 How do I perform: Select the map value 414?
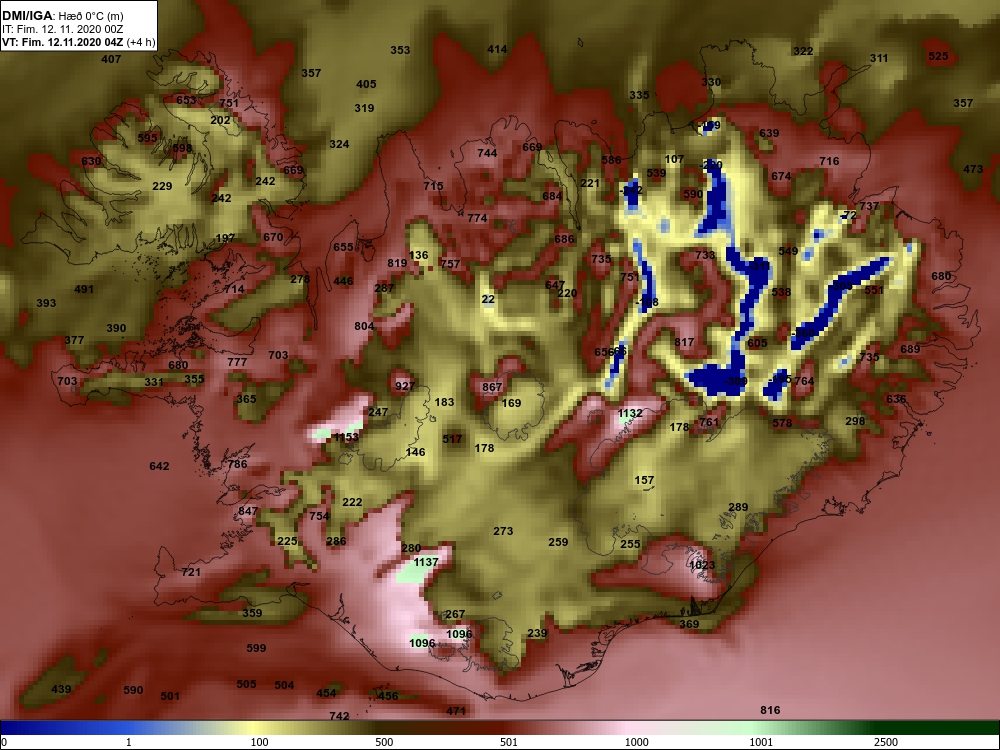point(497,49)
